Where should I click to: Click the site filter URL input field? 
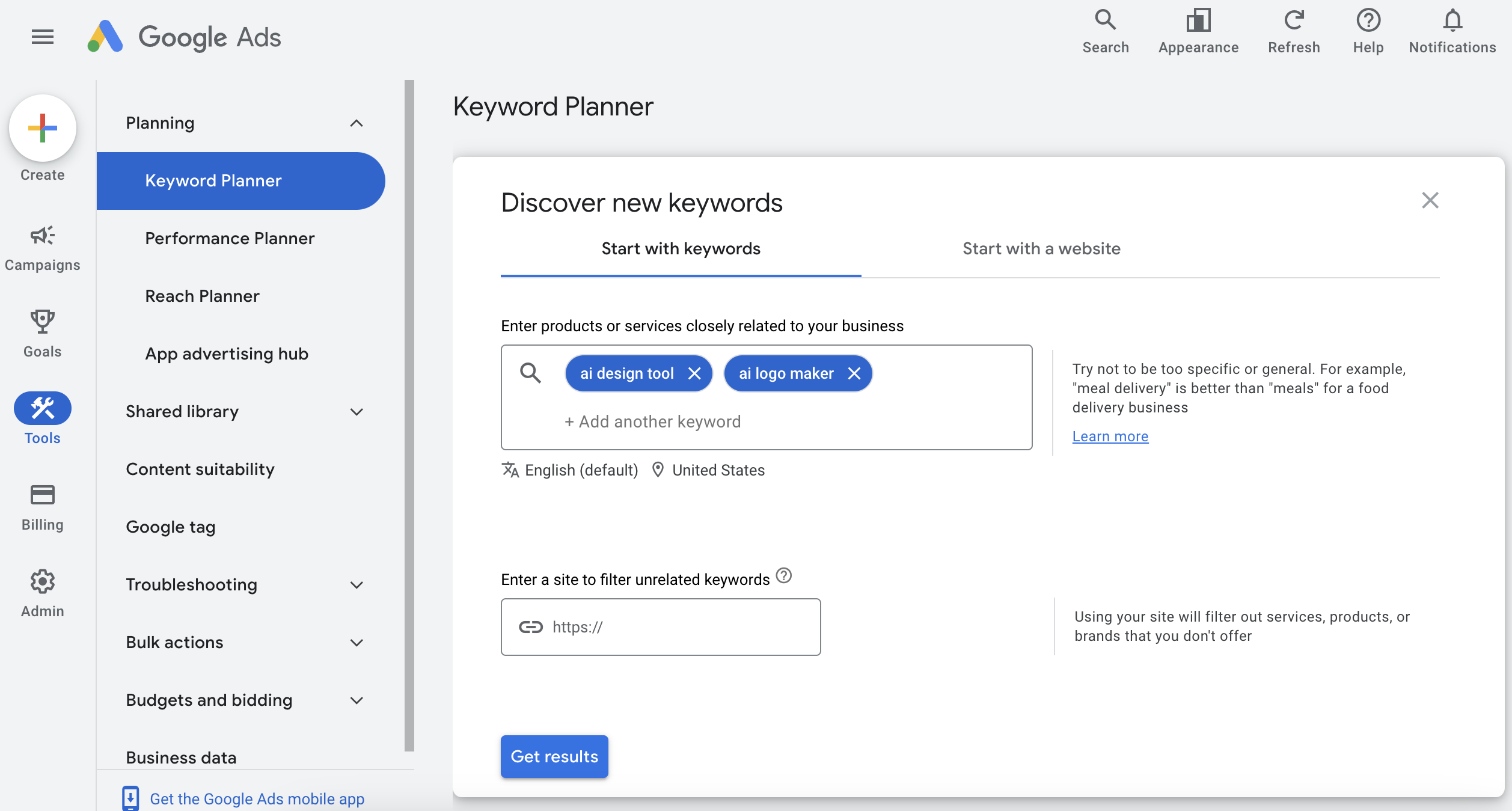pyautogui.click(x=660, y=627)
